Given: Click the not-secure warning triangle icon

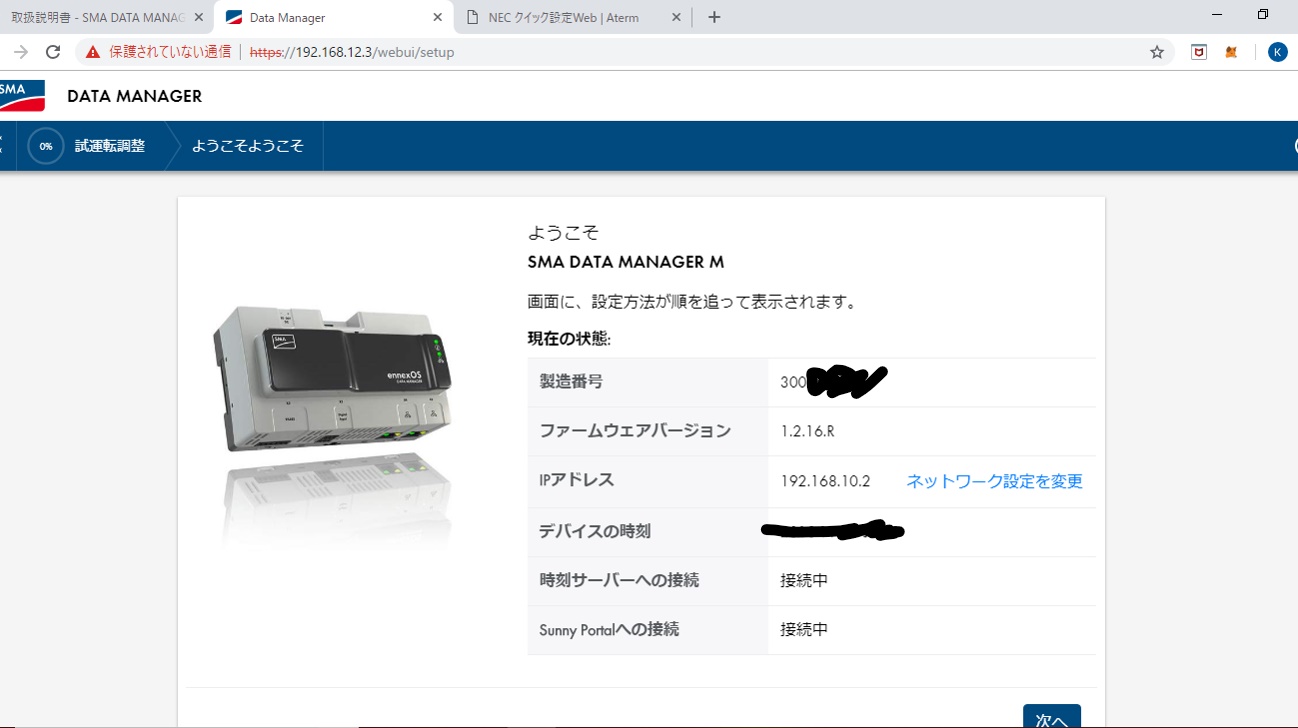Looking at the screenshot, I should tap(93, 52).
